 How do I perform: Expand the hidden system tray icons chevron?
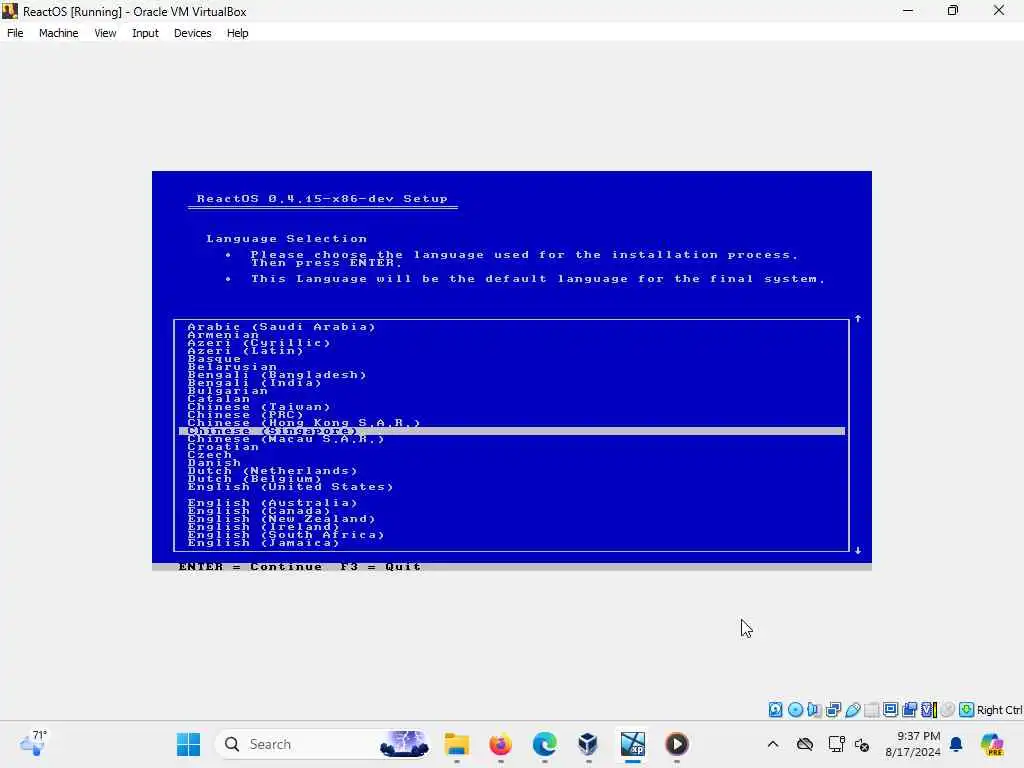click(x=773, y=744)
